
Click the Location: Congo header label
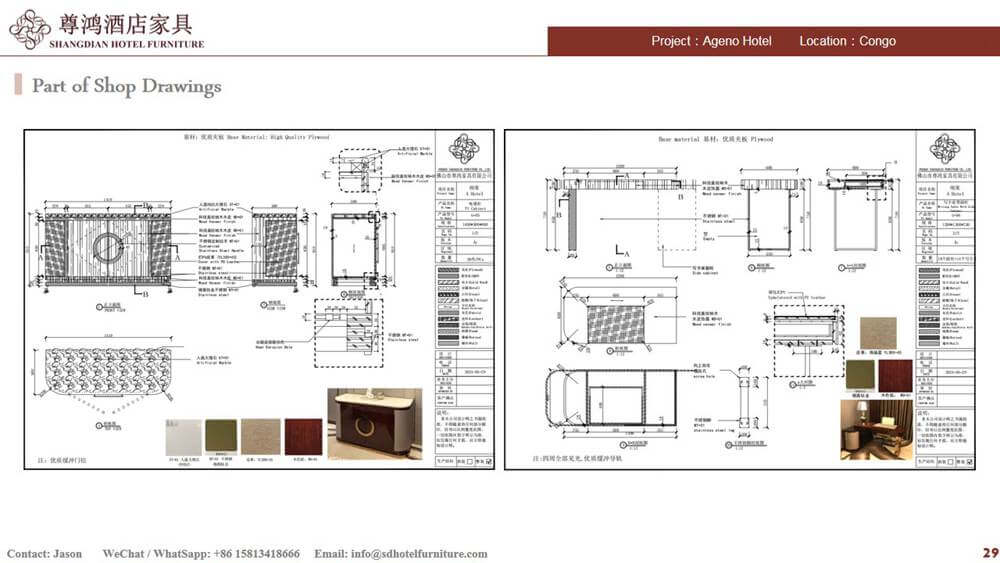[x=847, y=41]
